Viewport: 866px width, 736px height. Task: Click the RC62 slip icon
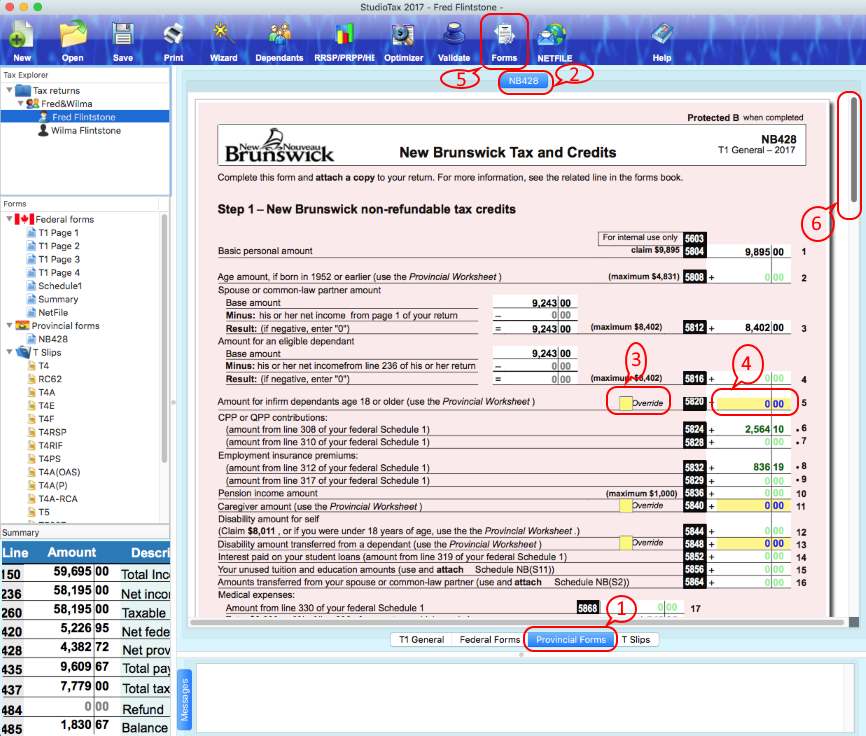[x=32, y=379]
